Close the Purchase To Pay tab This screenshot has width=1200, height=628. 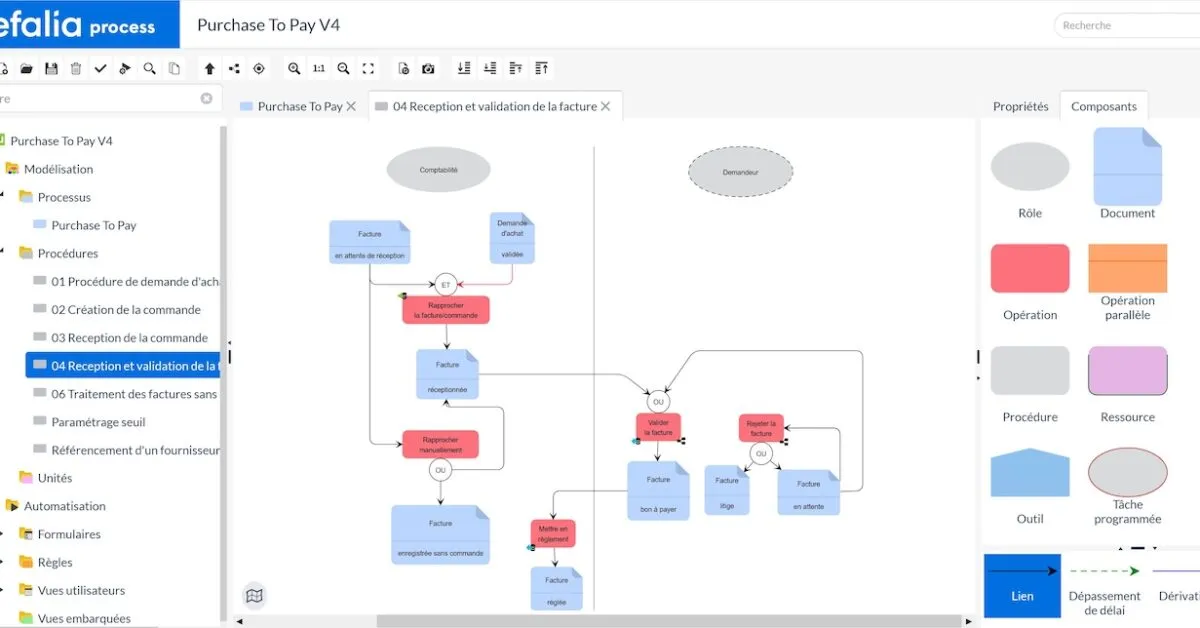pos(351,107)
